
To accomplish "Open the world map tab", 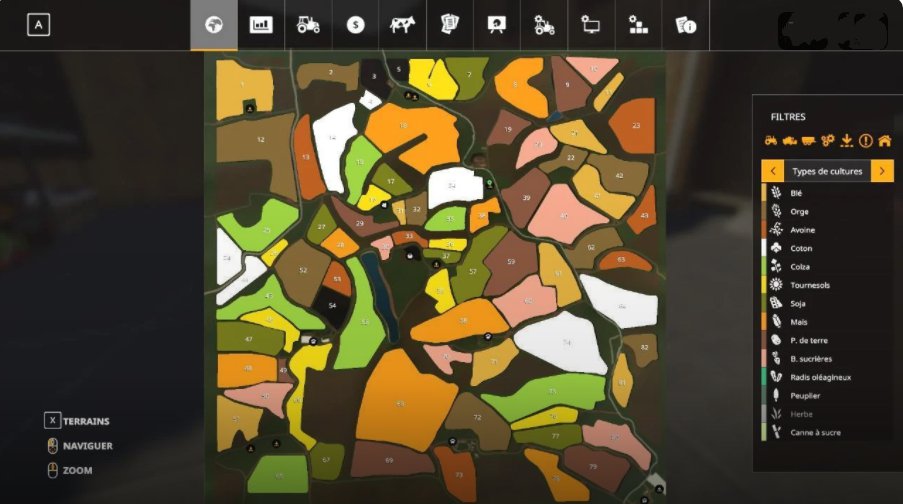I will (213, 26).
